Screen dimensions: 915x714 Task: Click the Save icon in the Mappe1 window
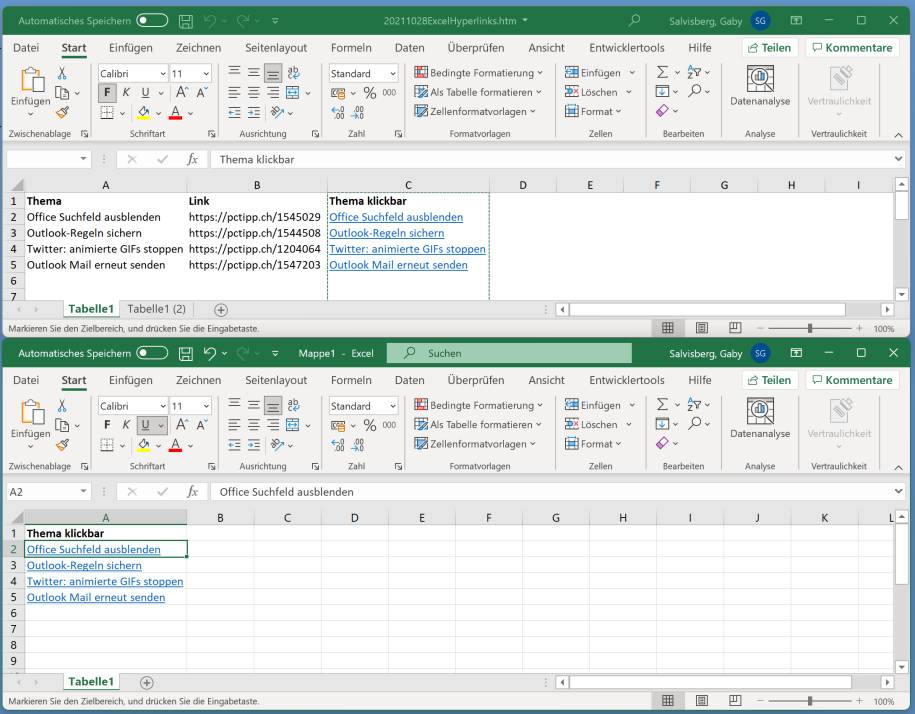click(185, 353)
